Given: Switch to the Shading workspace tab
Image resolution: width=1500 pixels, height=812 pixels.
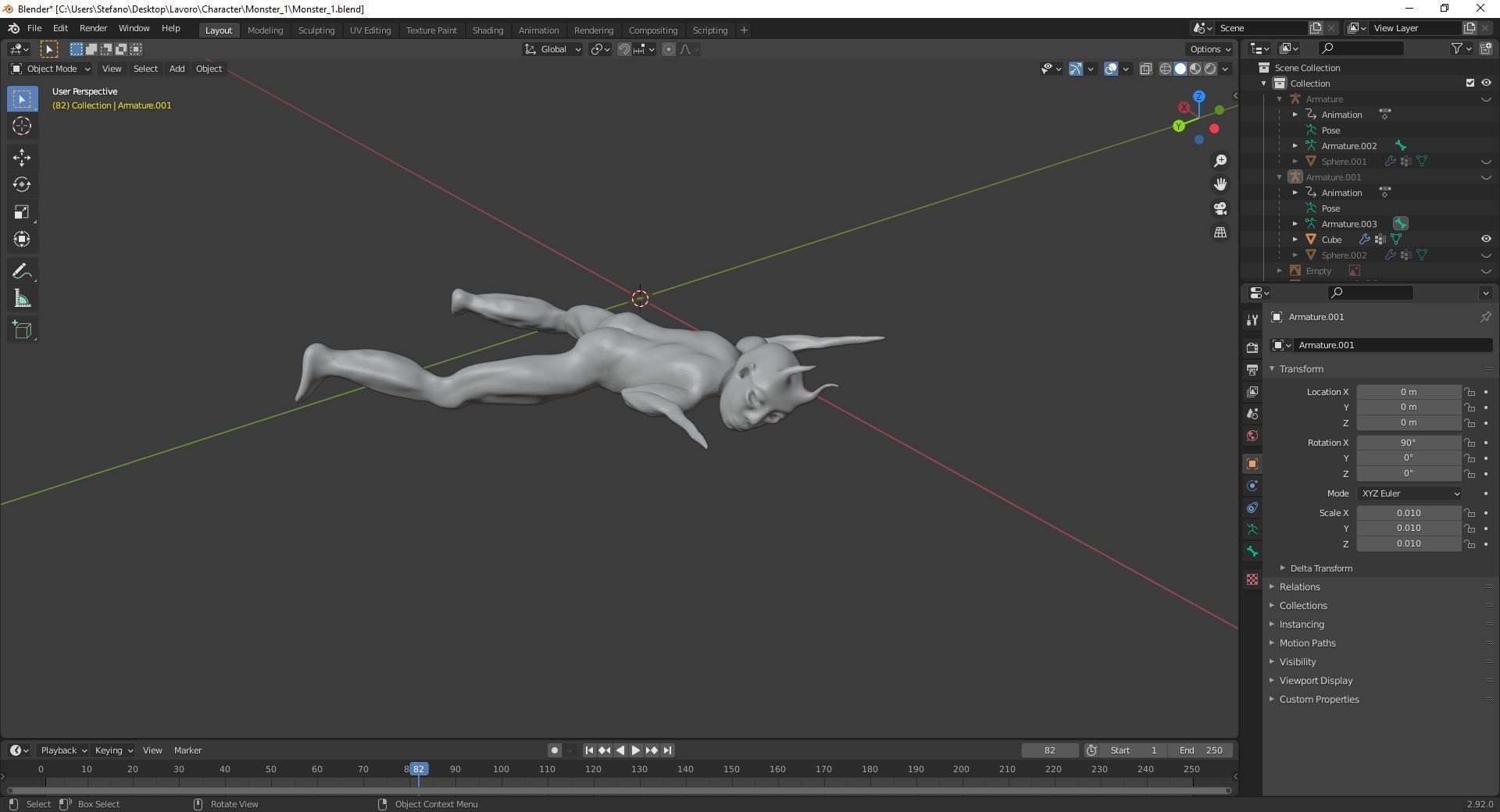Looking at the screenshot, I should pyautogui.click(x=487, y=30).
